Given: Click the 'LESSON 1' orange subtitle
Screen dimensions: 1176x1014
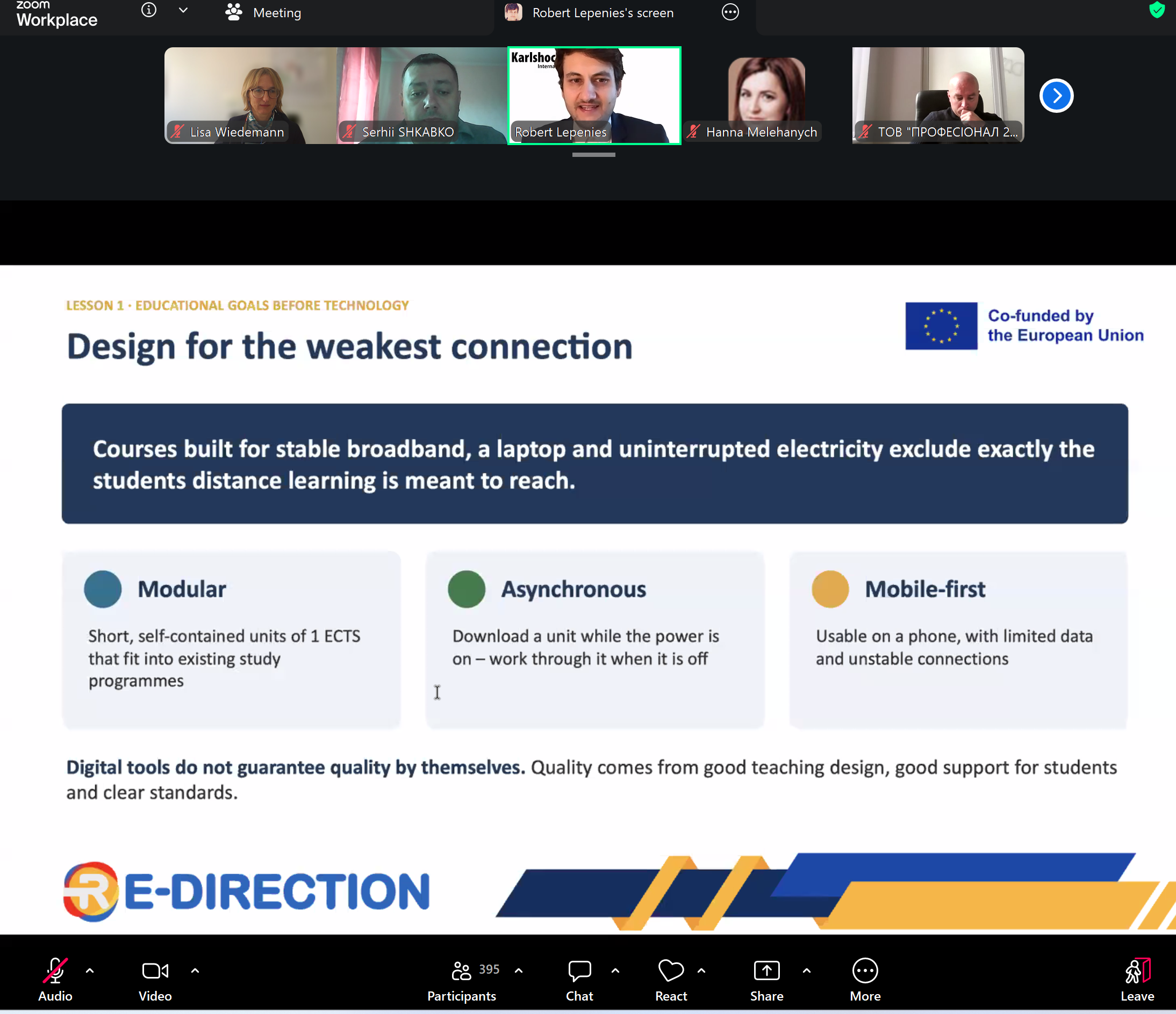Looking at the screenshot, I should pyautogui.click(x=237, y=305).
